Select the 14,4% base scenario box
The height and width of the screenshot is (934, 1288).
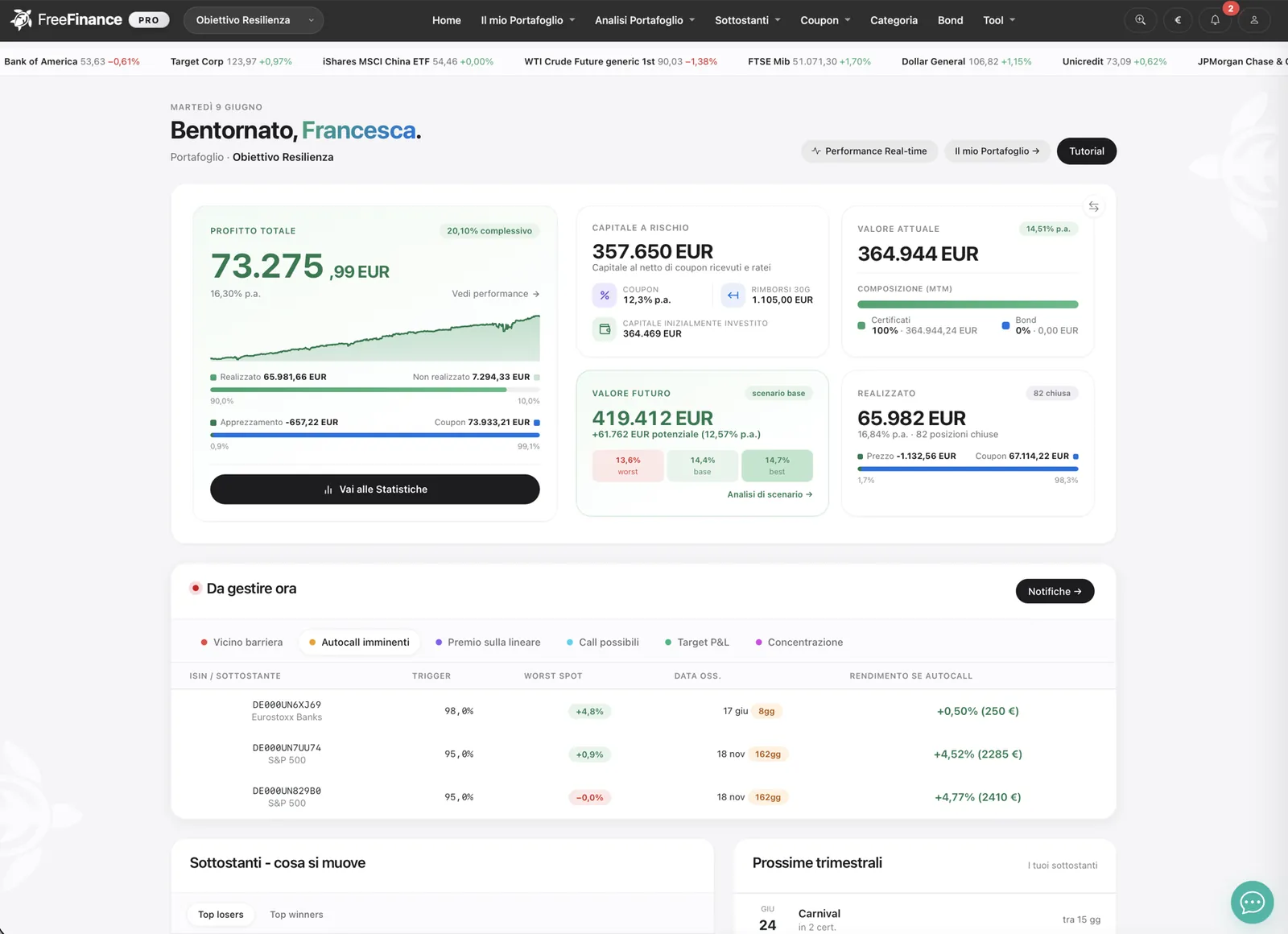[702, 465]
